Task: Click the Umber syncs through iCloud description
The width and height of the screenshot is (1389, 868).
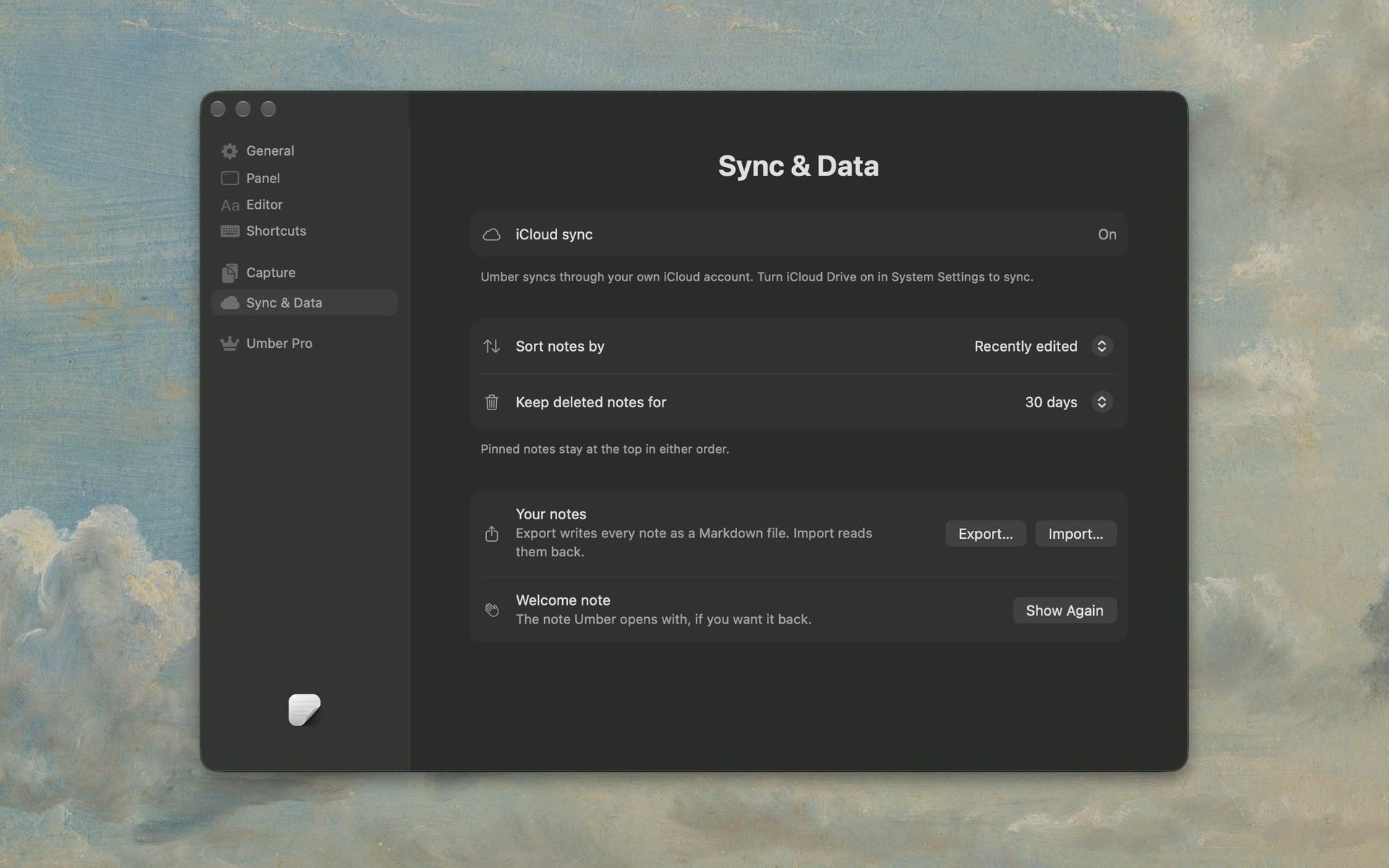Action: point(757,277)
